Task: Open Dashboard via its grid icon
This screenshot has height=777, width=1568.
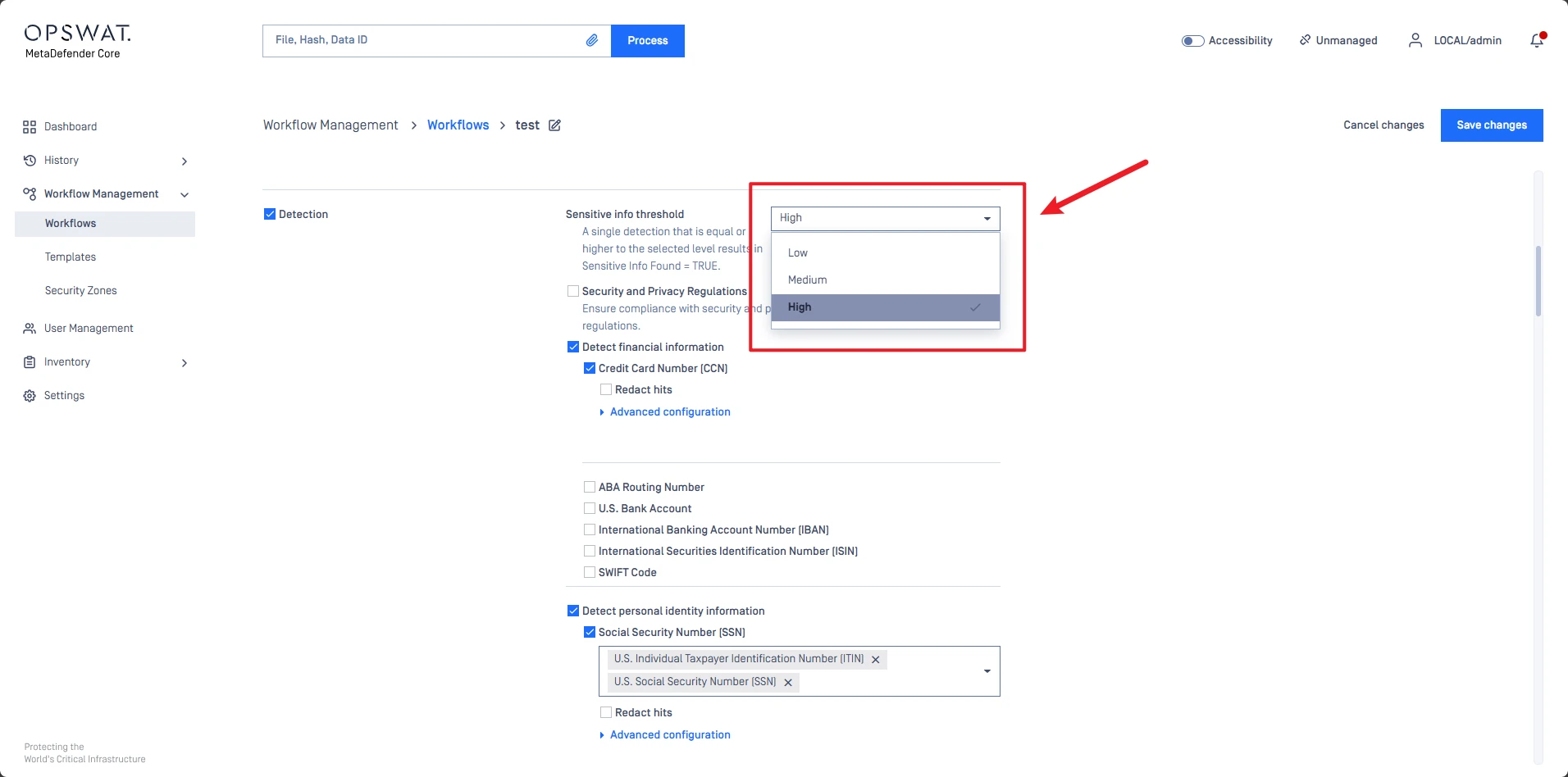Action: tap(30, 127)
